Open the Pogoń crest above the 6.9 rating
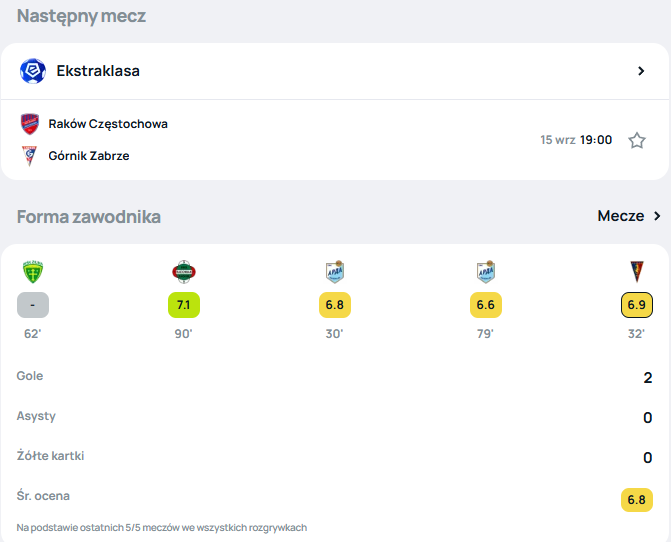Screen dimensions: 671x542 click(x=637, y=272)
